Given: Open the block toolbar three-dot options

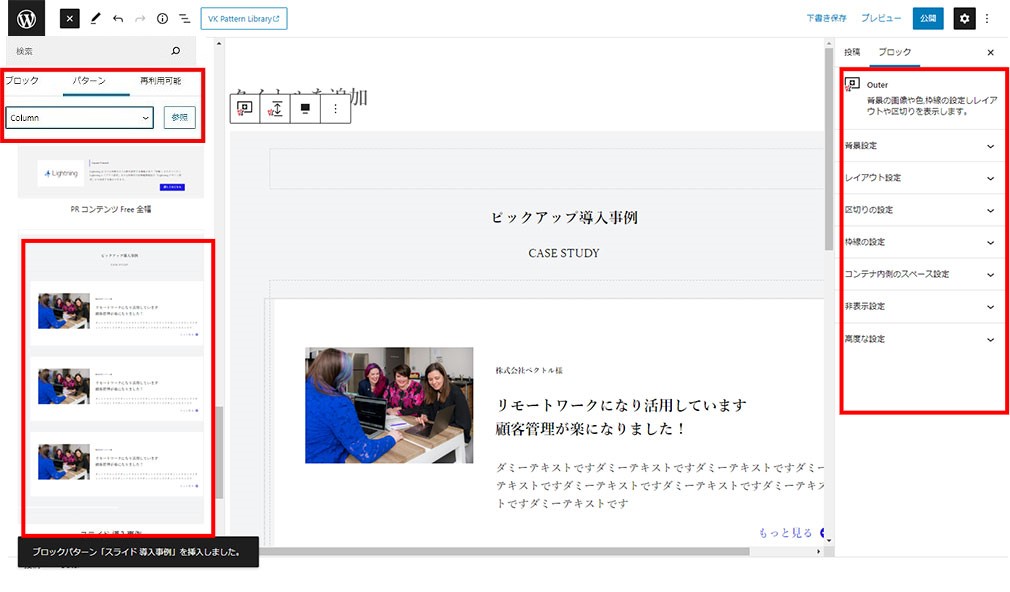Looking at the screenshot, I should (x=335, y=108).
